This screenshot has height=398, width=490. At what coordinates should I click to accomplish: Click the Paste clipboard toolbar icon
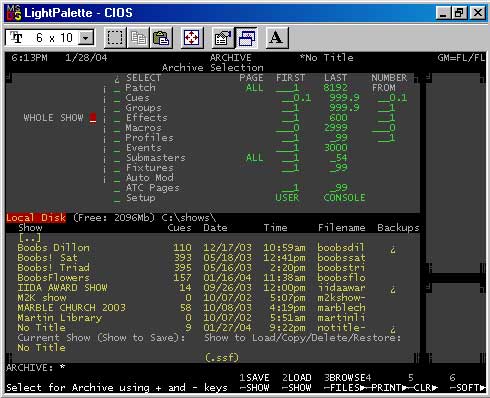(161, 38)
